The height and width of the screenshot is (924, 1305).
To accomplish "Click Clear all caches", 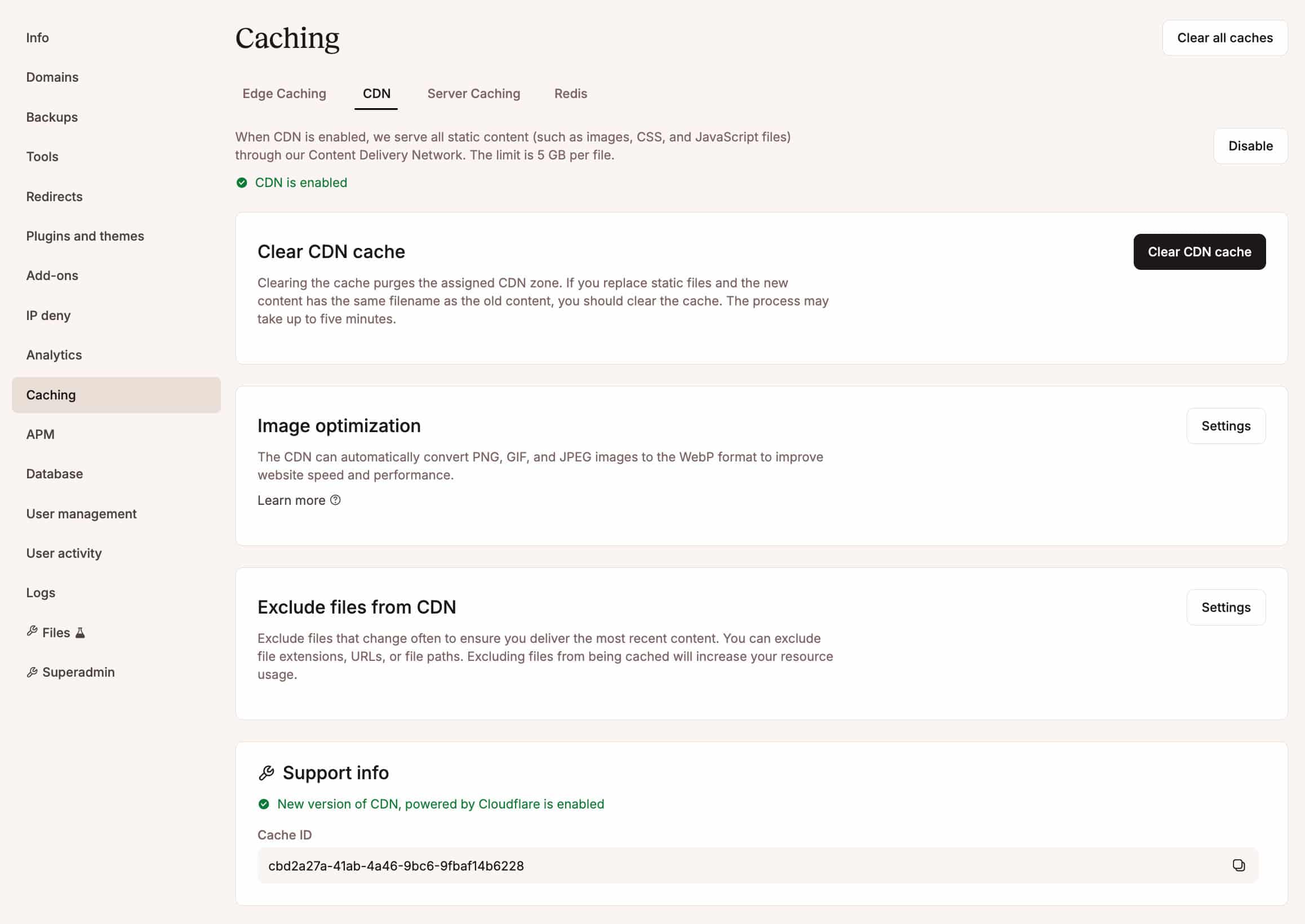I will pyautogui.click(x=1226, y=38).
